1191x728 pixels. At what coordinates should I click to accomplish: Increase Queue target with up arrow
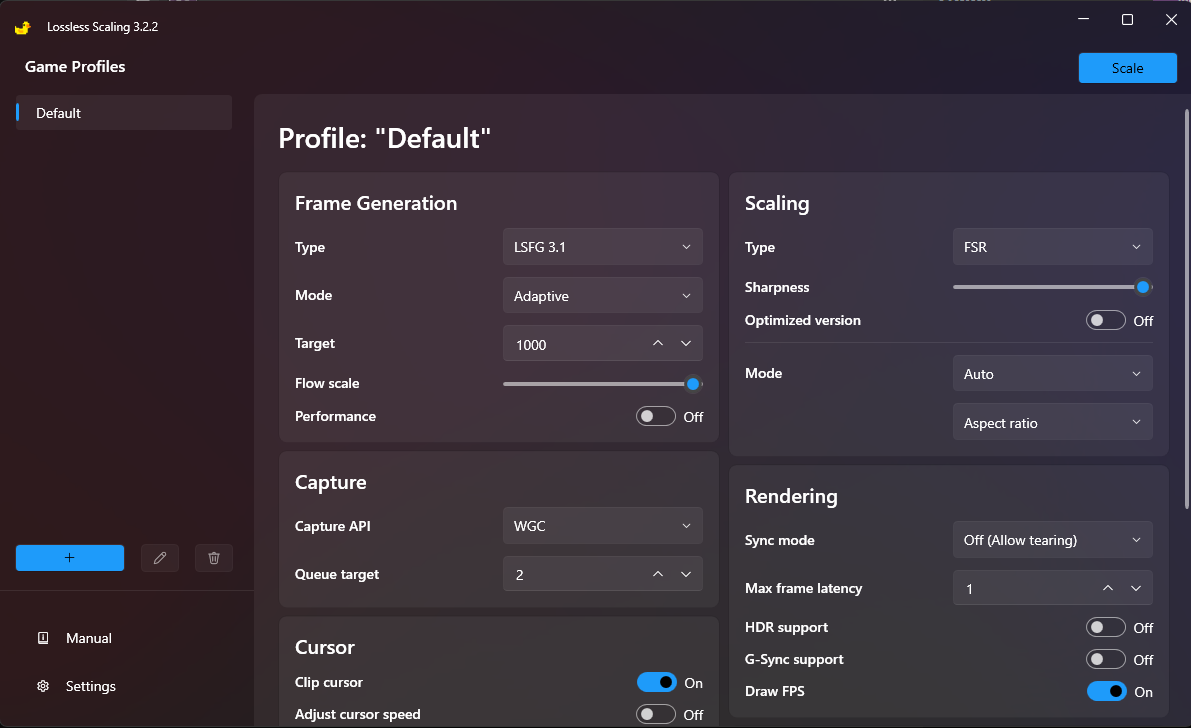658,574
